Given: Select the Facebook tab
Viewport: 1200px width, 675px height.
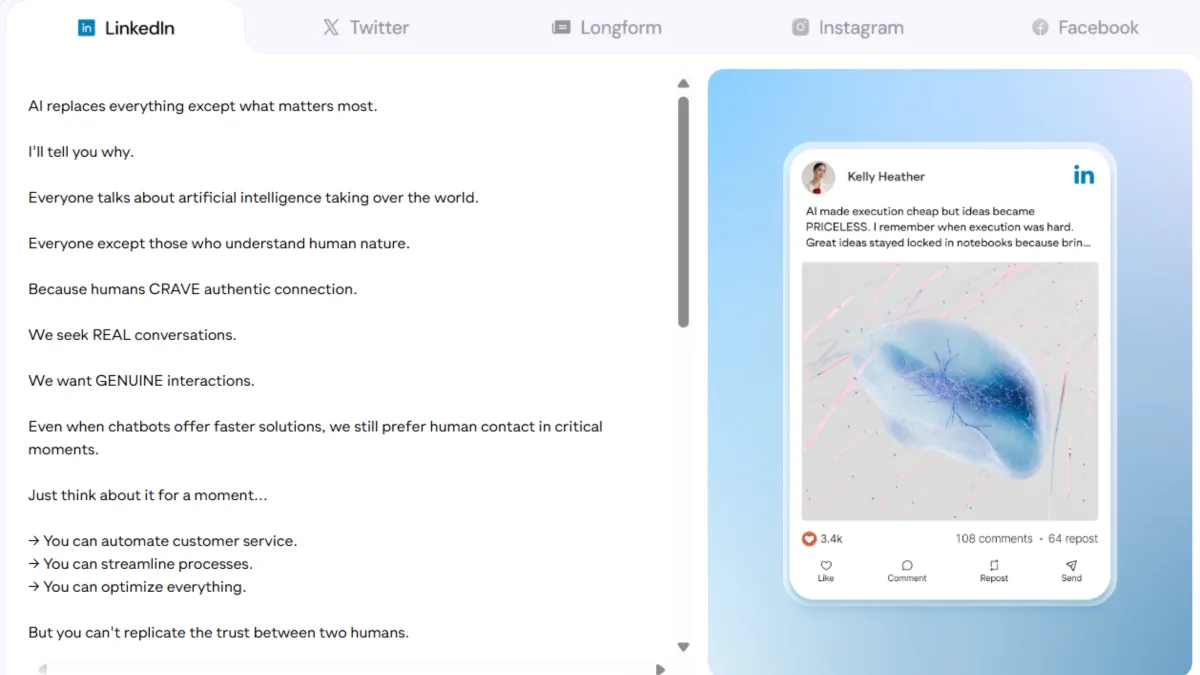Looking at the screenshot, I should pos(1085,28).
